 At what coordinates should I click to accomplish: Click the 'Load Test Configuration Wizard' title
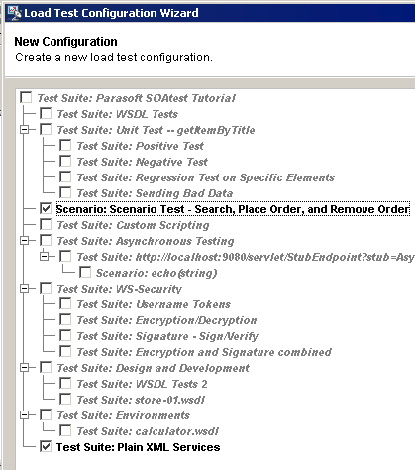pos(111,13)
